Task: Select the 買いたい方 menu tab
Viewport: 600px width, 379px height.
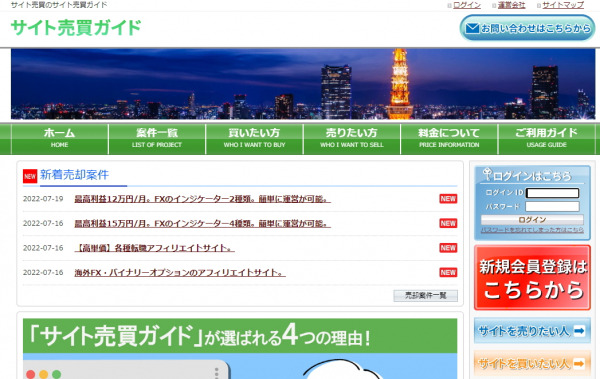Action: point(254,139)
